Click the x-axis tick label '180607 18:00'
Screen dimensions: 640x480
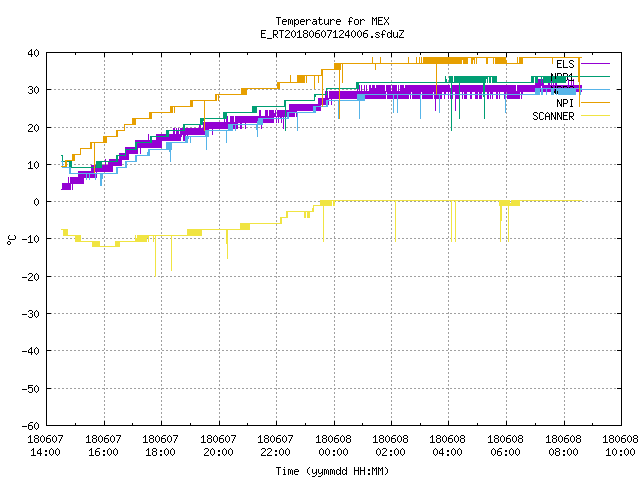(x=160, y=446)
